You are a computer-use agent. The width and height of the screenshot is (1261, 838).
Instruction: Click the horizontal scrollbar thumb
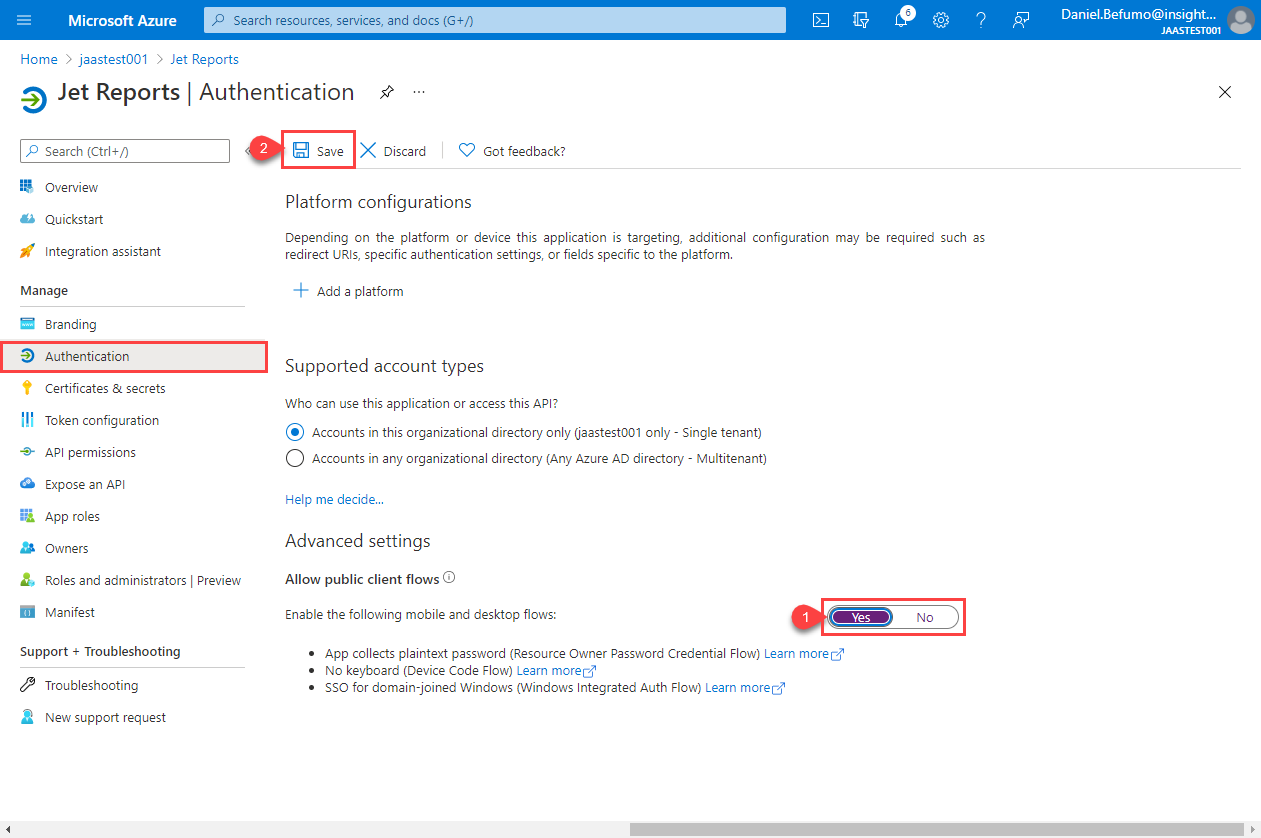pyautogui.click(x=938, y=828)
